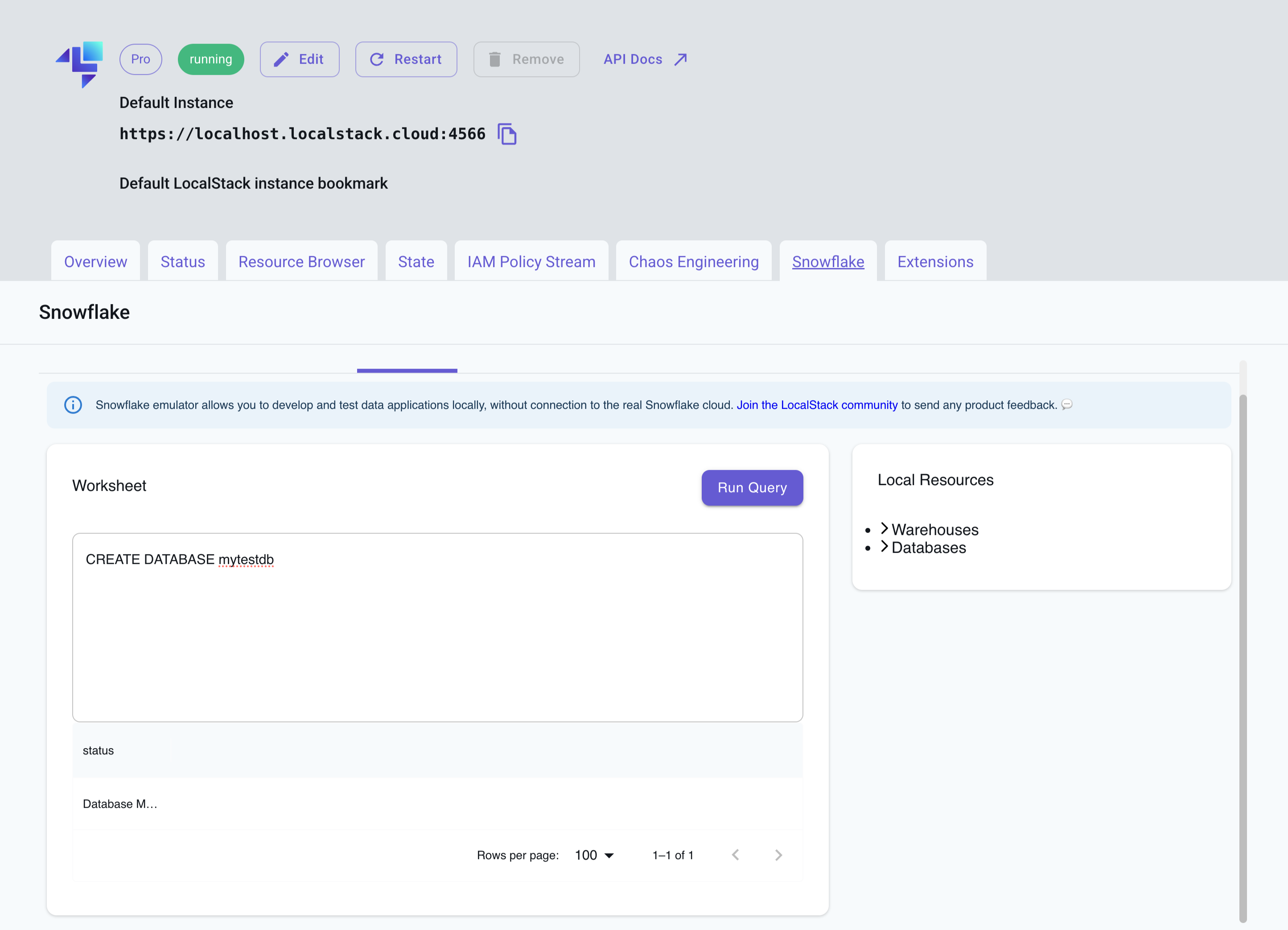This screenshot has height=930, width=1288.
Task: Click the Remove trash button
Action: click(526, 59)
